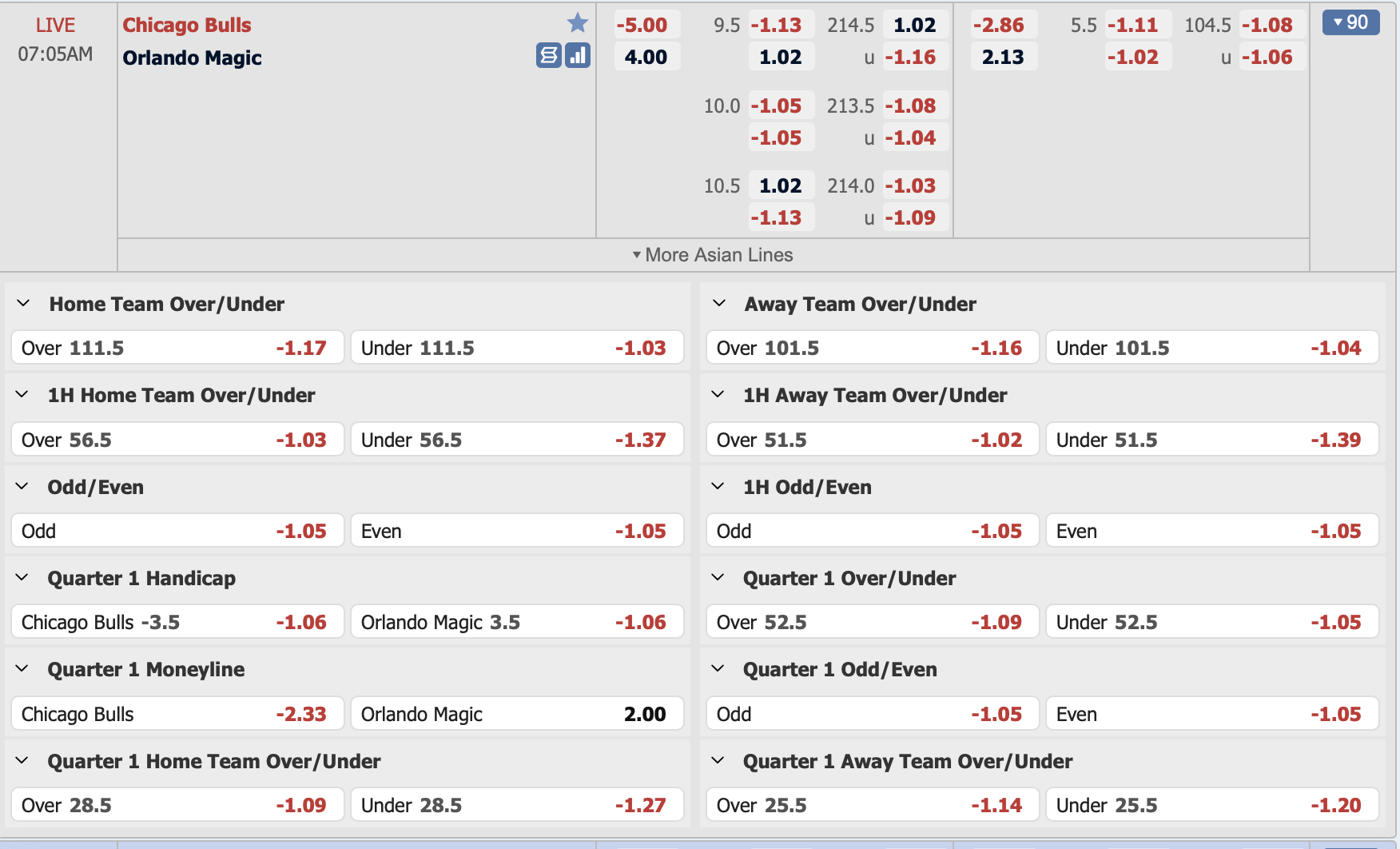Collapse the Away Team Over/Under section
1400x849 pixels.
(718, 304)
